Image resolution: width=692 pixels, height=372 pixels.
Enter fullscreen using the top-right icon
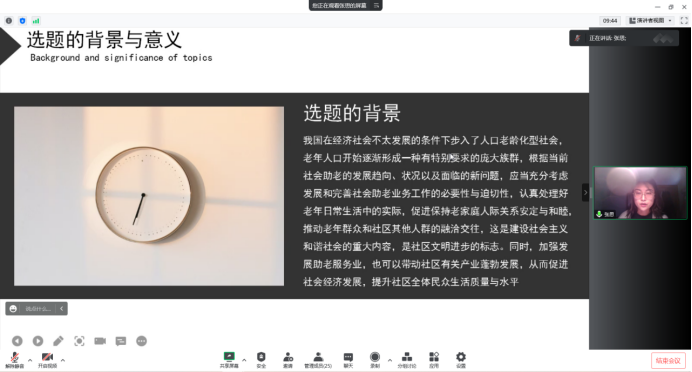[684, 20]
